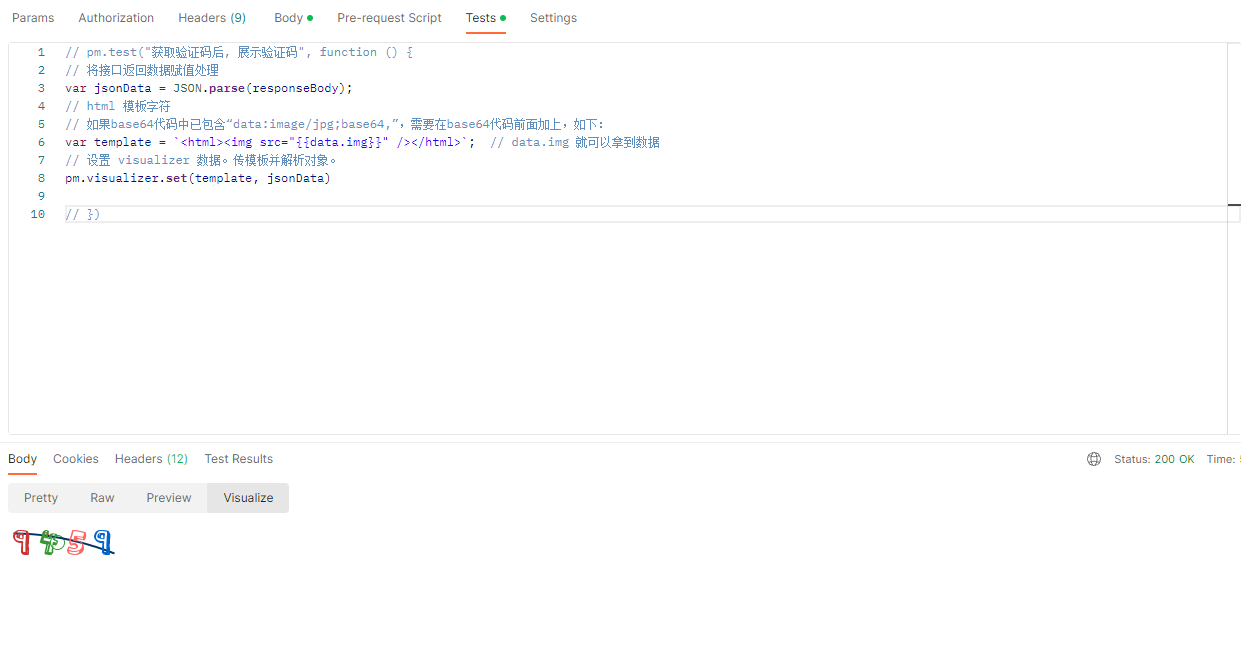Open the Headers (9) request tab
The image size is (1241, 649).
(211, 17)
